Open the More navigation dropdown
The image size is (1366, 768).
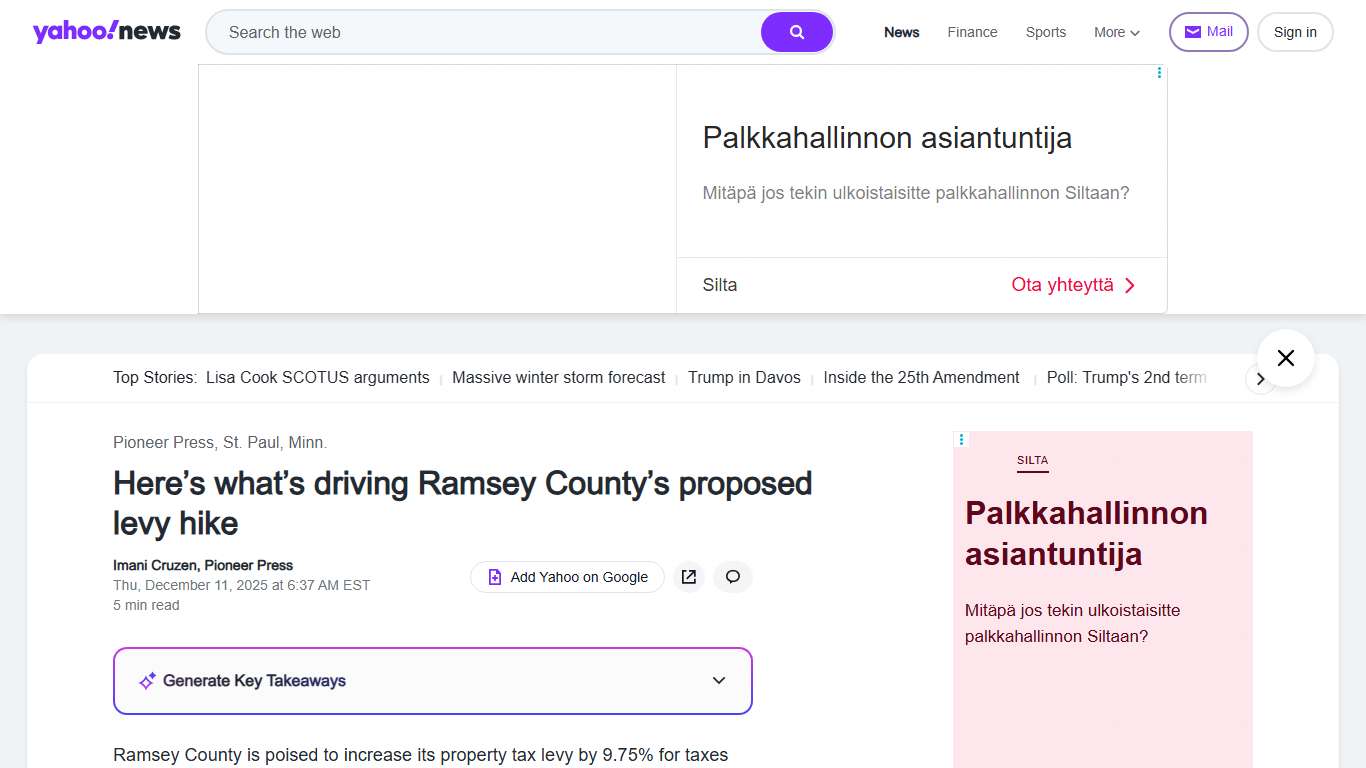(x=1115, y=32)
